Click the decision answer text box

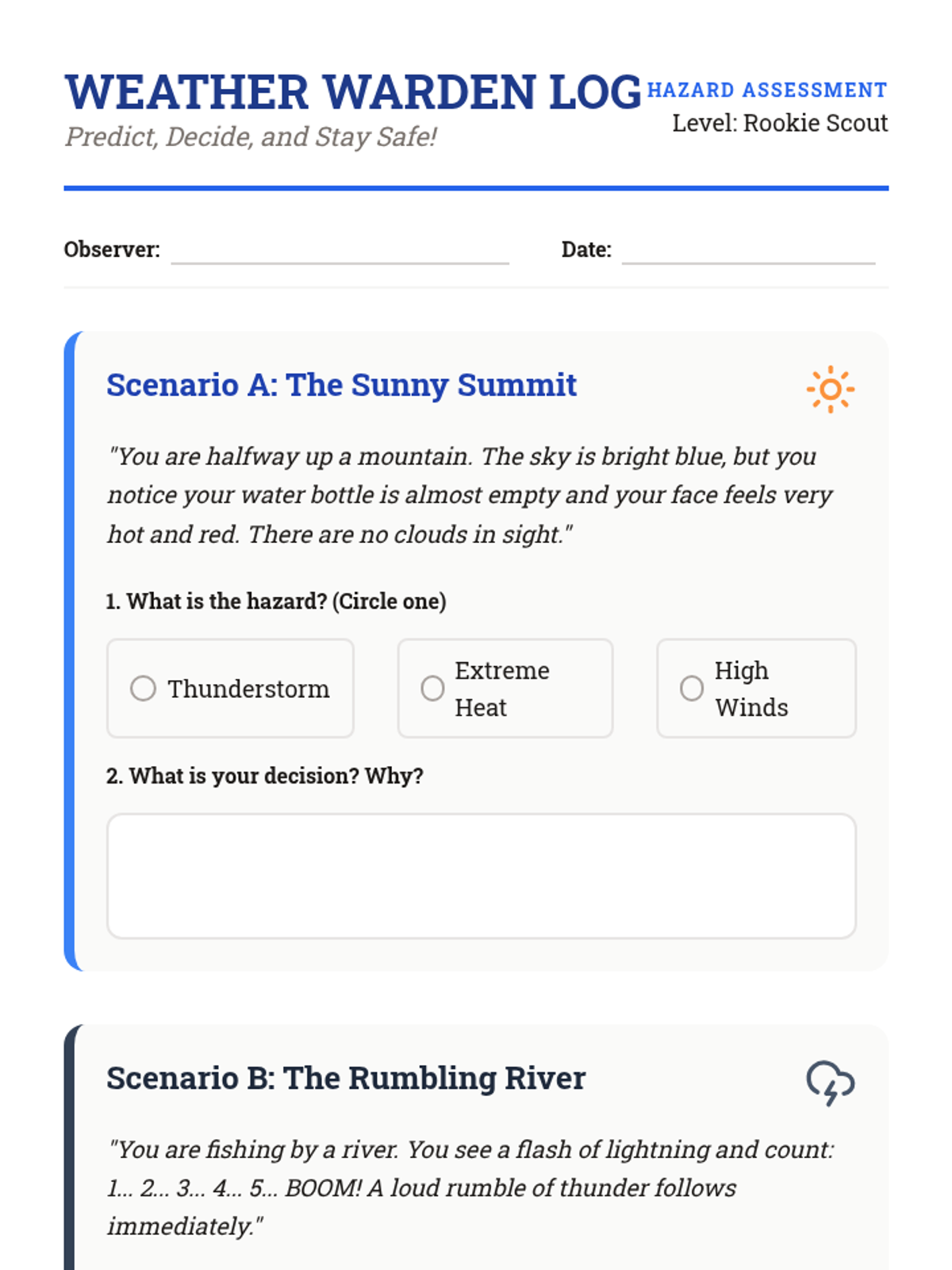(481, 876)
